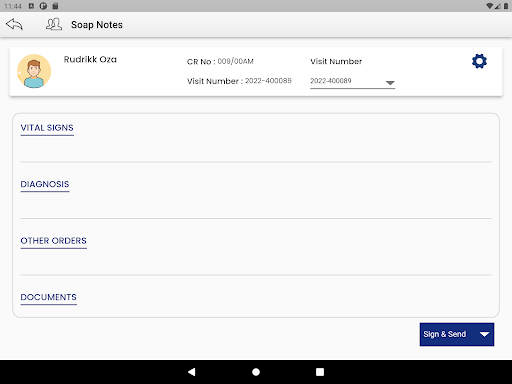Open the OTHER ORDERS section
Image resolution: width=512 pixels, height=384 pixels.
click(x=54, y=241)
